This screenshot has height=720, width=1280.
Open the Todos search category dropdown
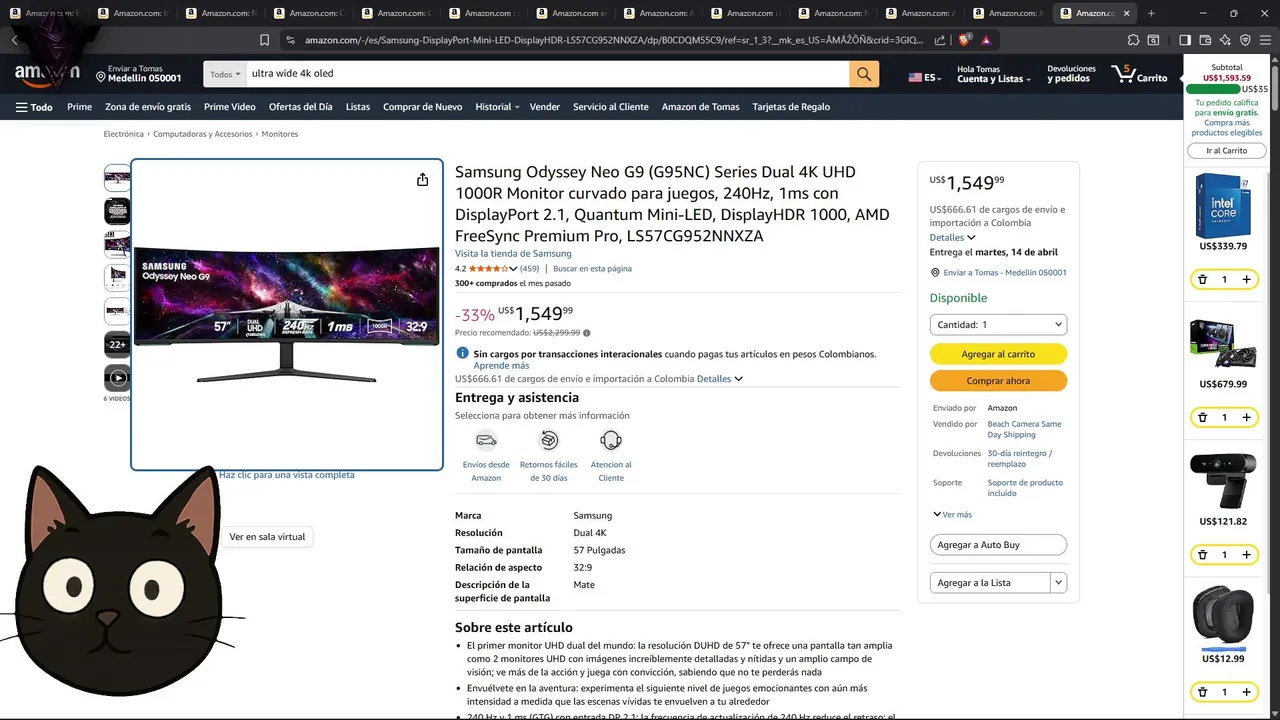pyautogui.click(x=225, y=74)
